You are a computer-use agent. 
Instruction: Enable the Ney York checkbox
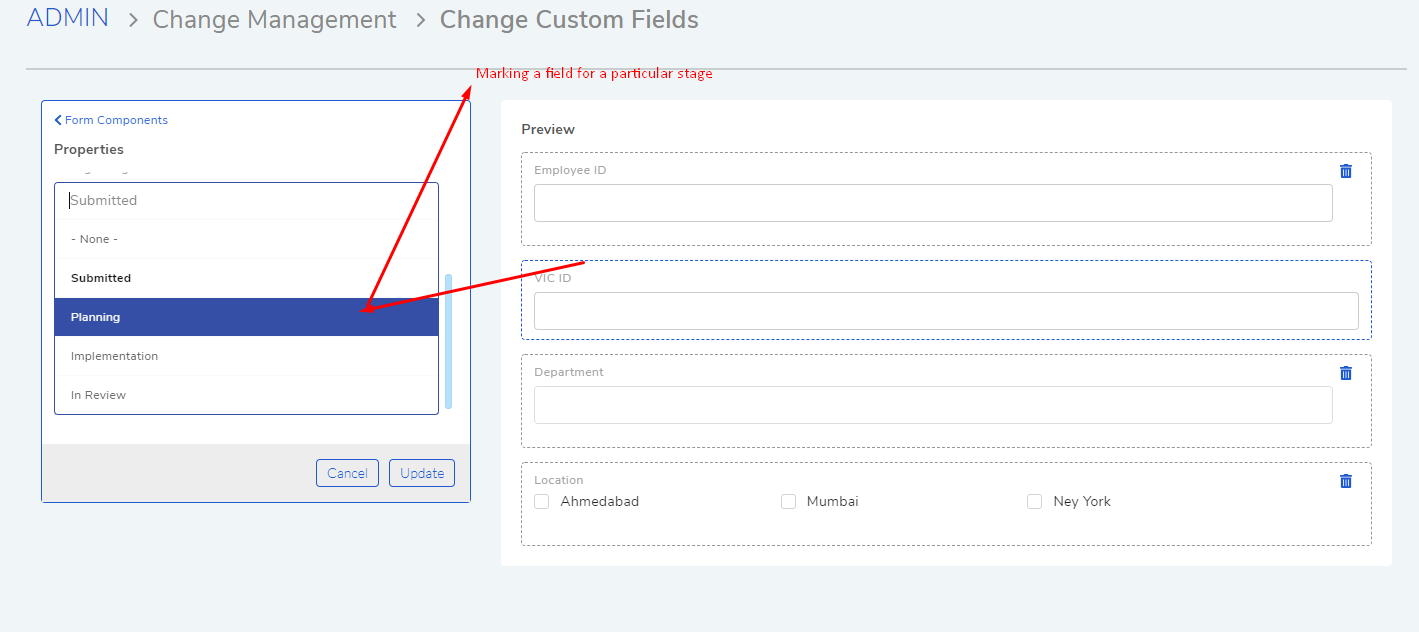[1035, 502]
